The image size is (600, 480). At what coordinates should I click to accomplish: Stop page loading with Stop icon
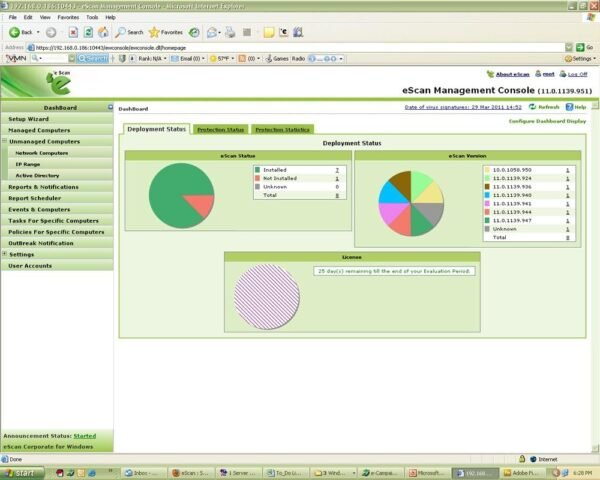click(x=73, y=33)
